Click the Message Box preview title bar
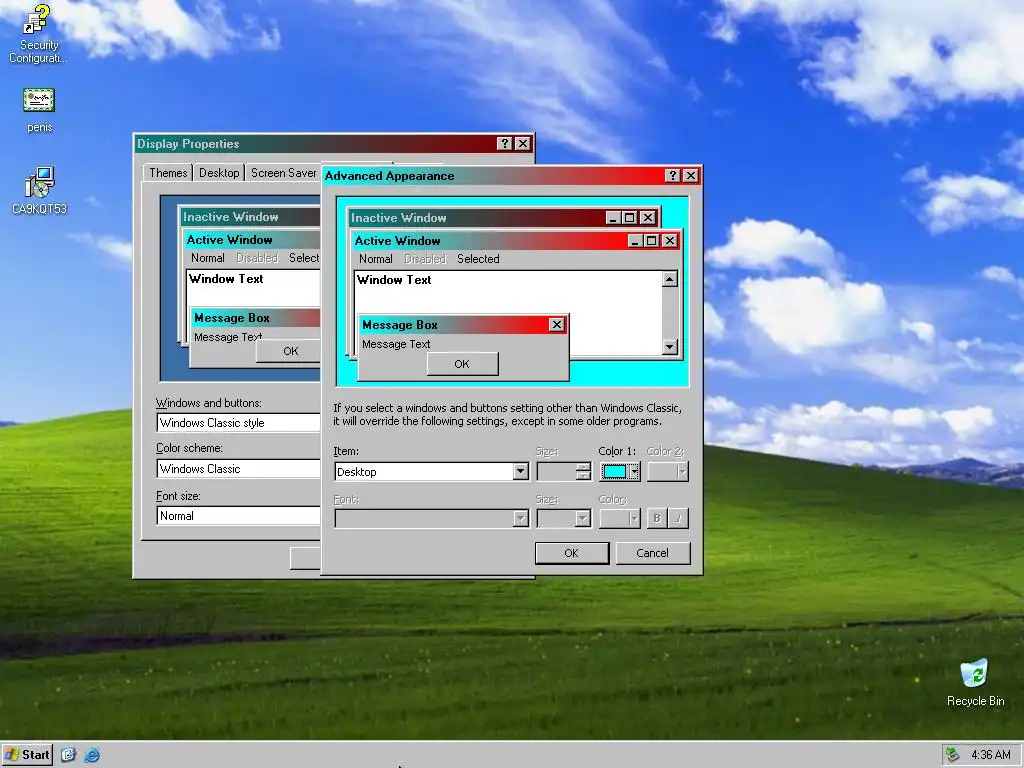 (x=464, y=325)
